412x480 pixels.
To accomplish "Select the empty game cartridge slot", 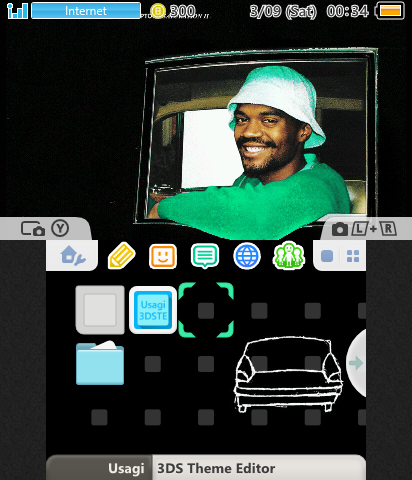I will click(100, 310).
